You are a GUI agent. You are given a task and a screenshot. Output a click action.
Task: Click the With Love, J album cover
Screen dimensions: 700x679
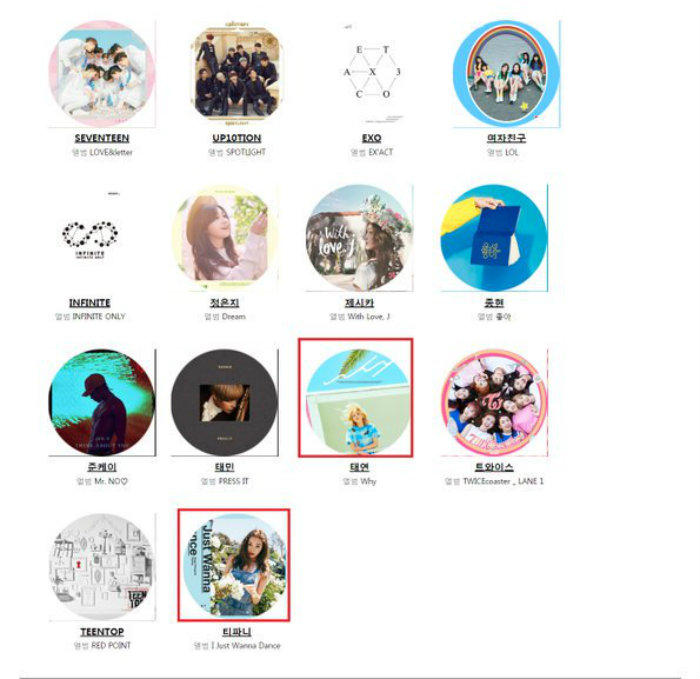click(x=359, y=238)
